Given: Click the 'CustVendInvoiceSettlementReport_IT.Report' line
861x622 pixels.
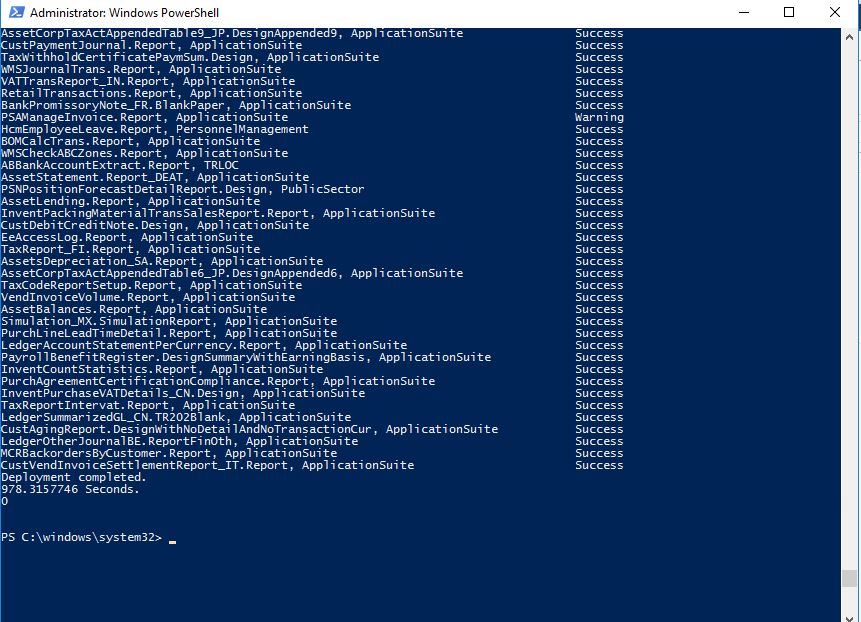Looking at the screenshot, I should pos(208,466).
